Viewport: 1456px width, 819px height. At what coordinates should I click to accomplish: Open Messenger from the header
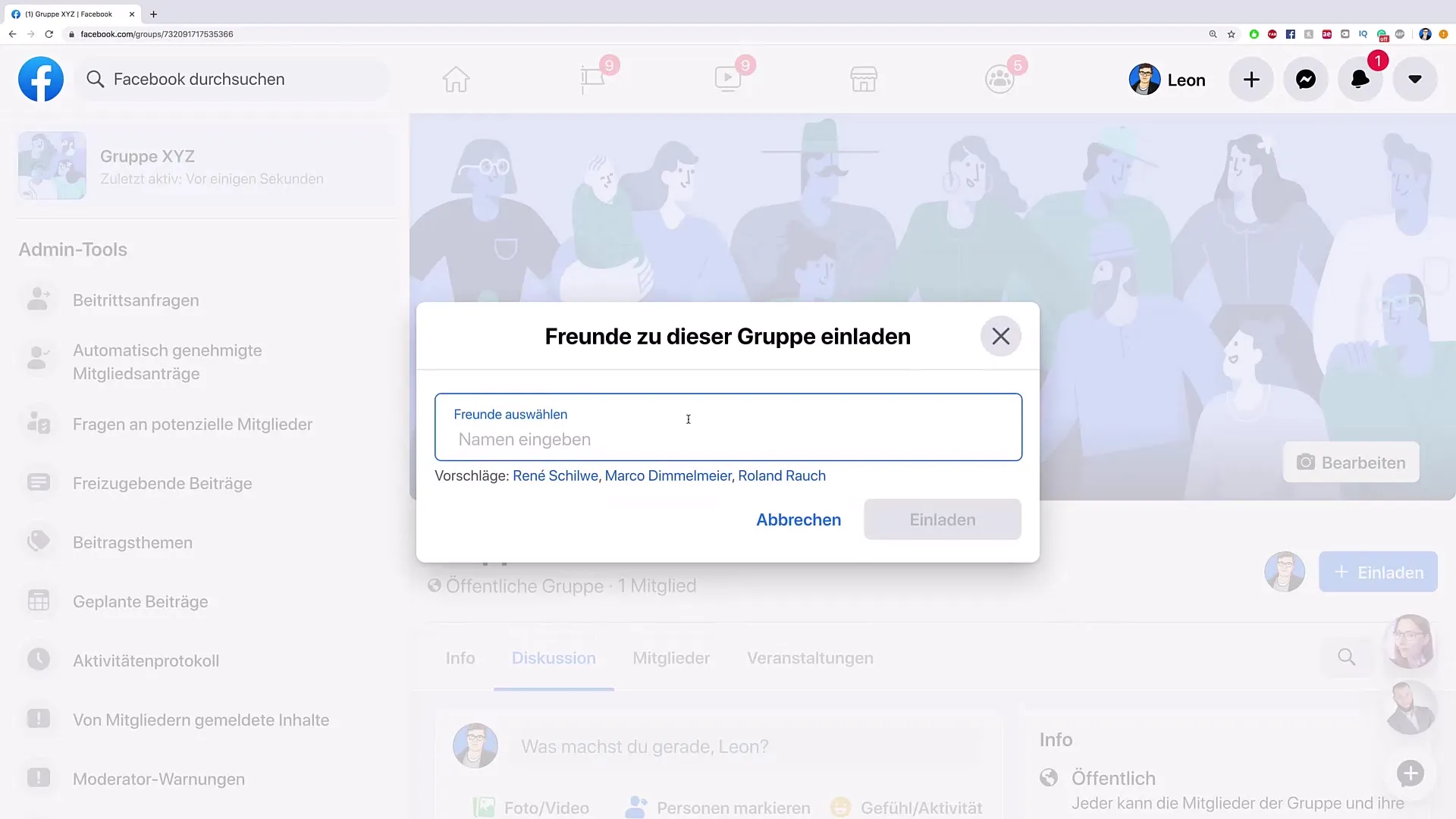(1306, 80)
